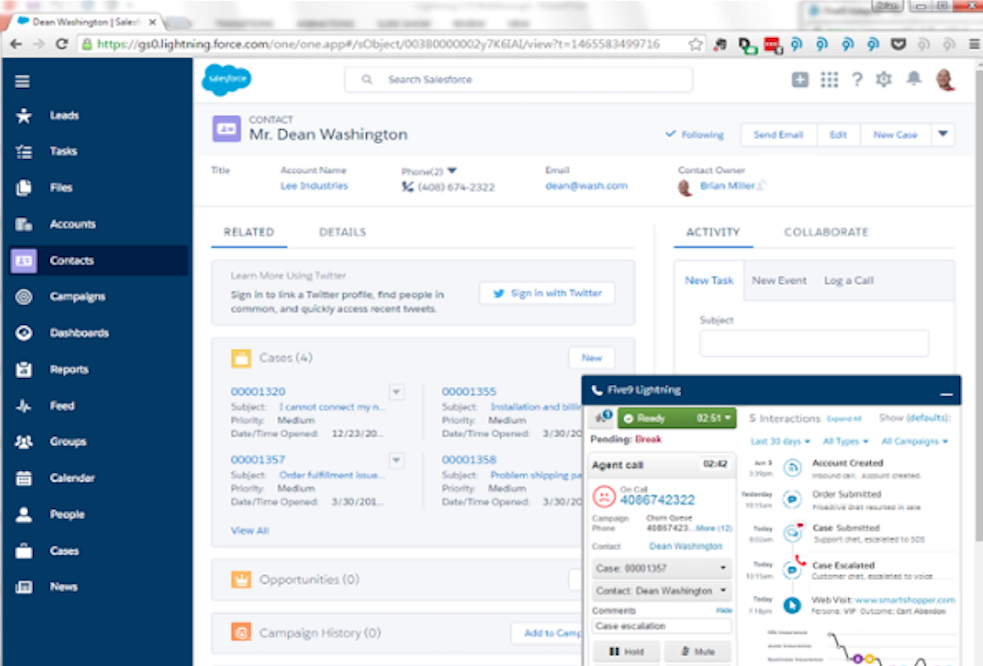Click the dean@wash.com email link
The width and height of the screenshot is (983, 666).
586,186
